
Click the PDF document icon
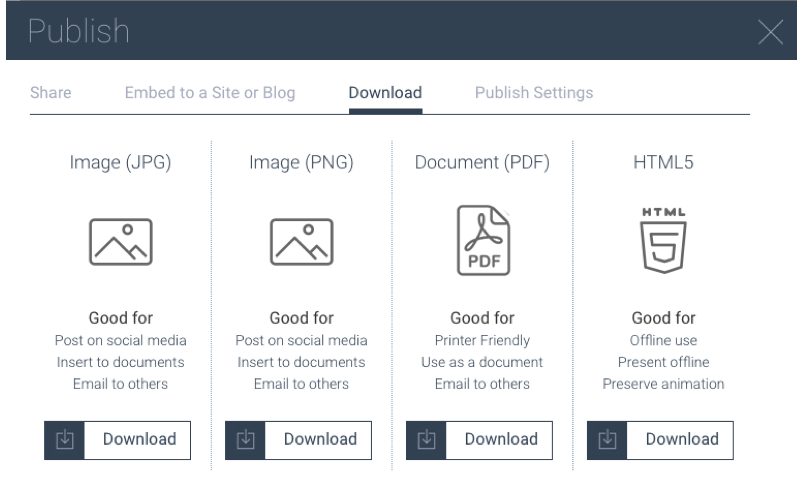483,240
